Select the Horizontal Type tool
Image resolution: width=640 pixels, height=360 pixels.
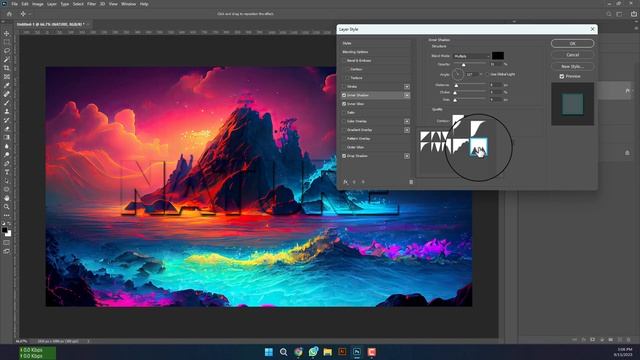tap(7, 172)
